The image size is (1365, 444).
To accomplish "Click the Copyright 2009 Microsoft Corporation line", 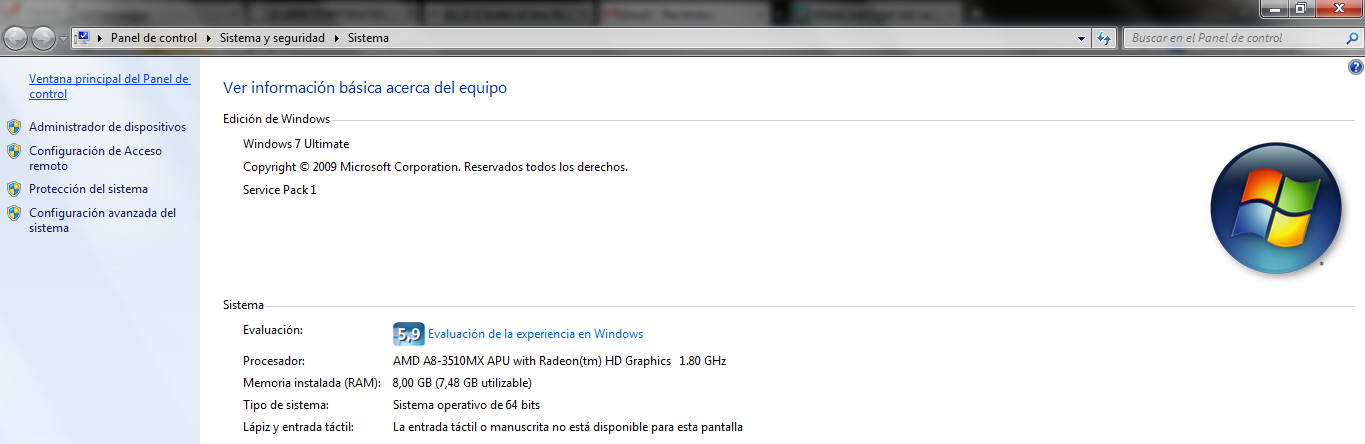I will 435,167.
